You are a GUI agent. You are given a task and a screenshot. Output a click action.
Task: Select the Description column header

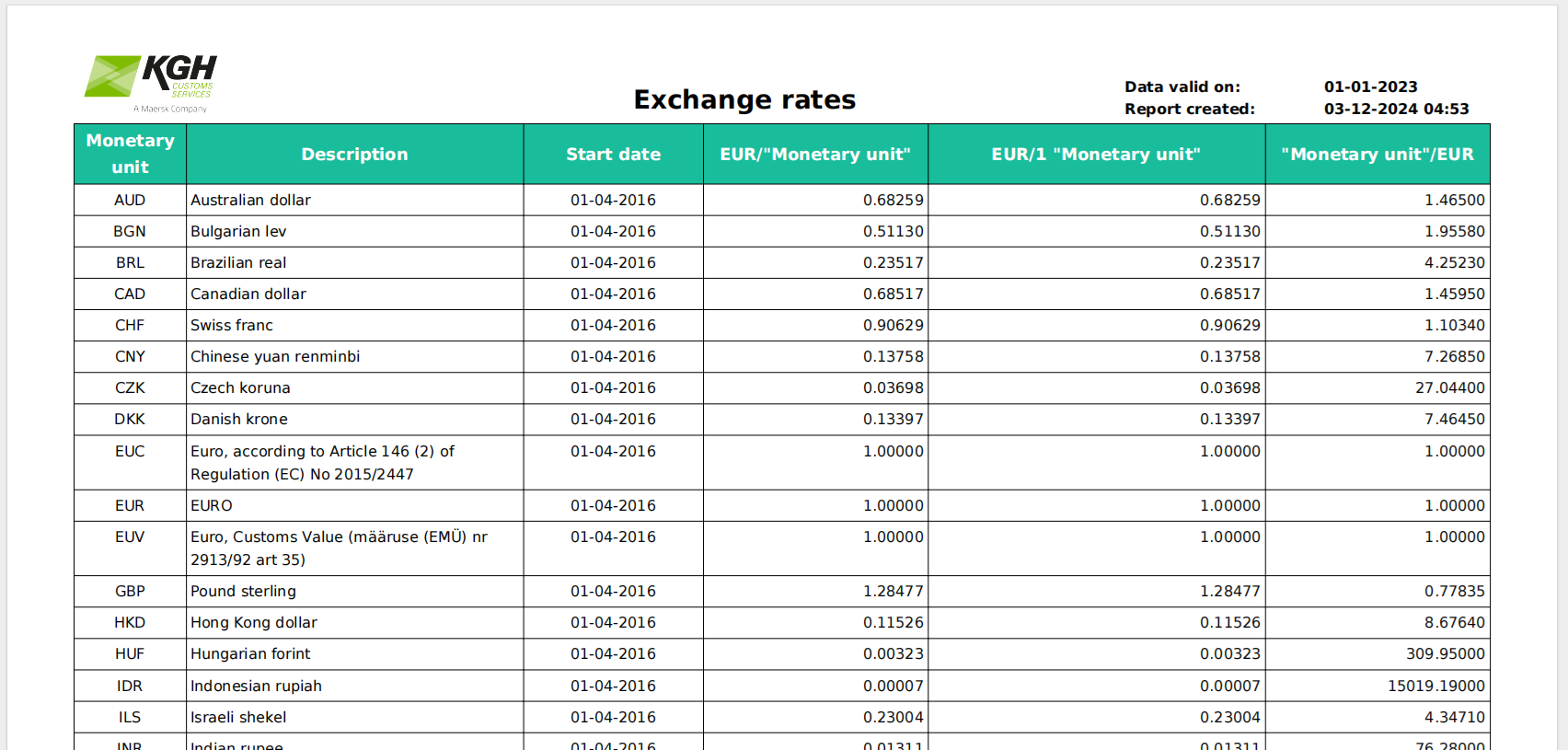[354, 155]
